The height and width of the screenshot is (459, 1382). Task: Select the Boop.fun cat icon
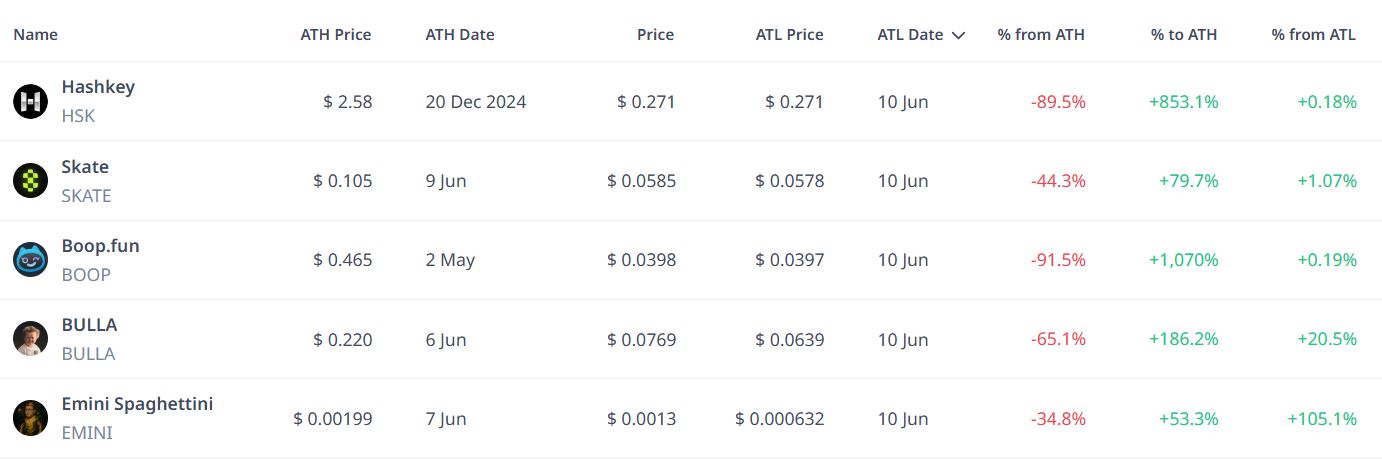[30, 260]
